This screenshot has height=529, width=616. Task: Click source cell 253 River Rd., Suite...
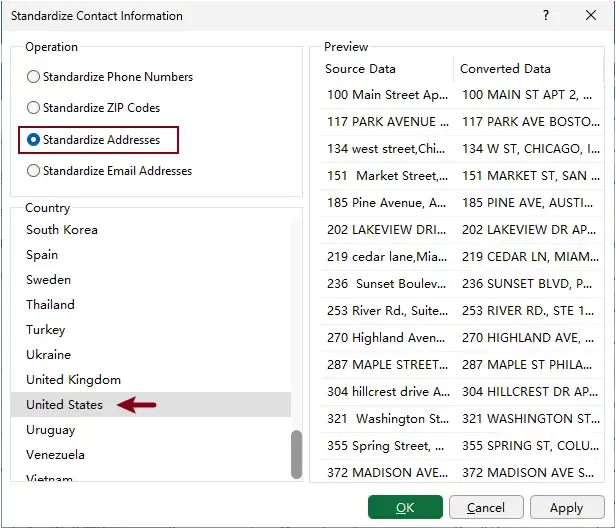[x=387, y=311]
